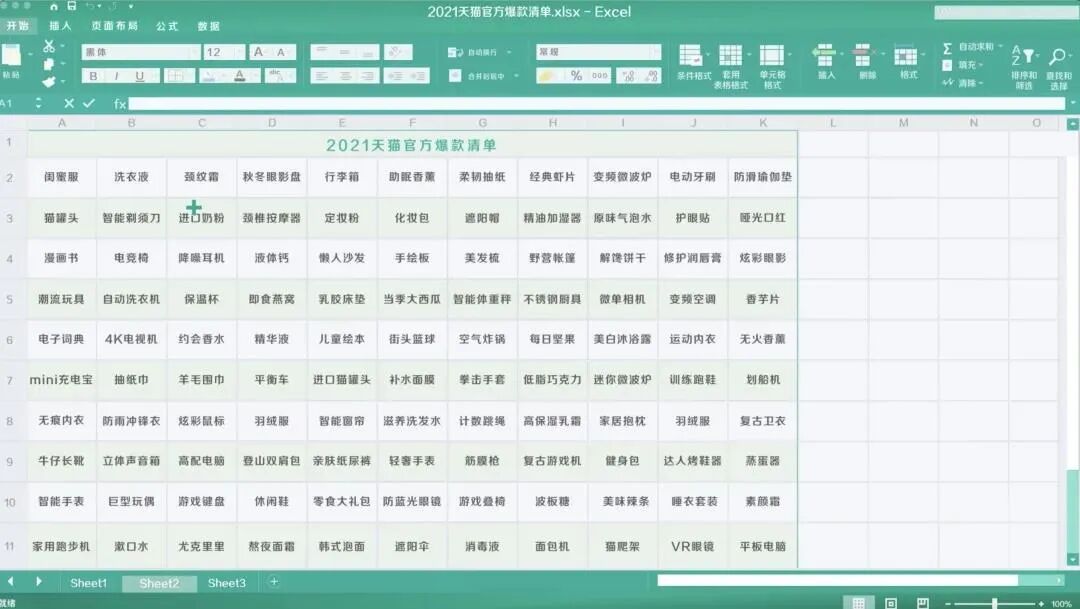Expand the fill color dropdown arrow
This screenshot has width=1080, height=609.
(x=224, y=75)
